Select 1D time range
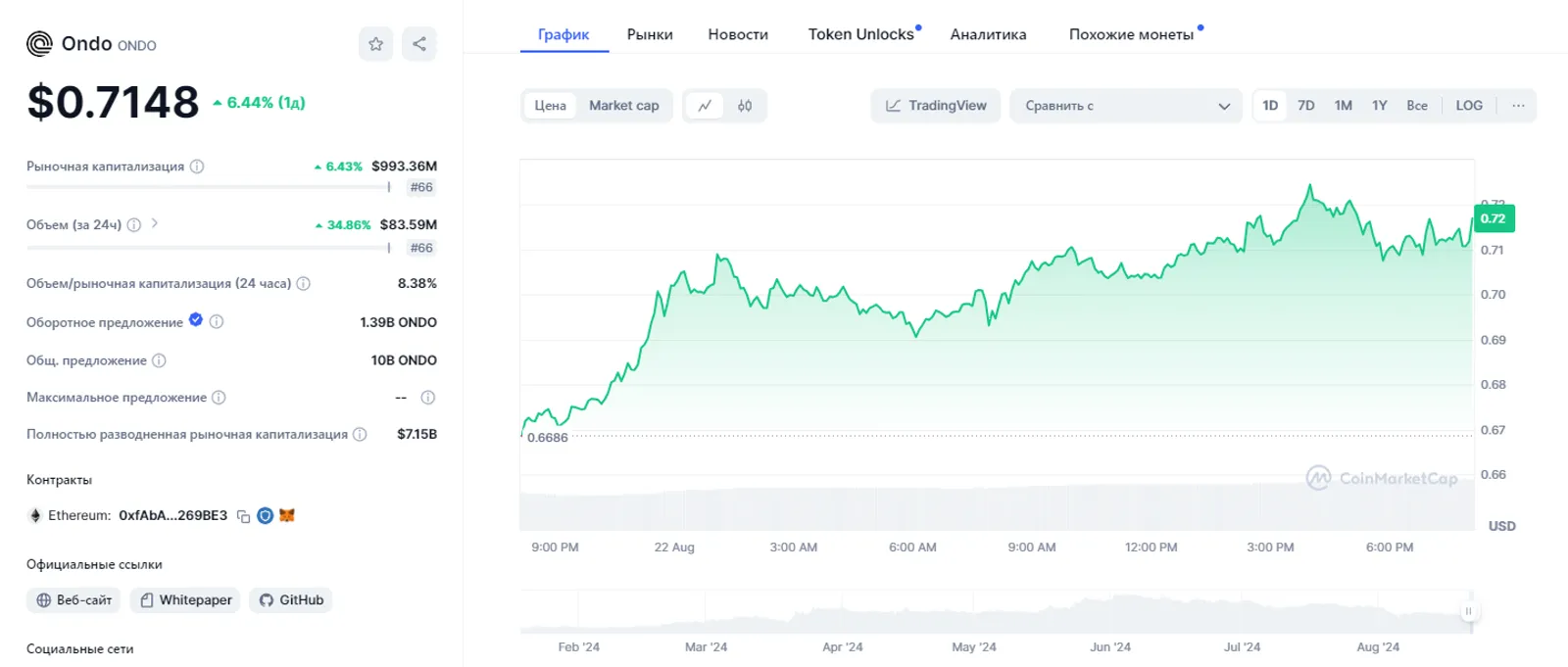Screen dimensions: 1568x667 pos(1270,106)
